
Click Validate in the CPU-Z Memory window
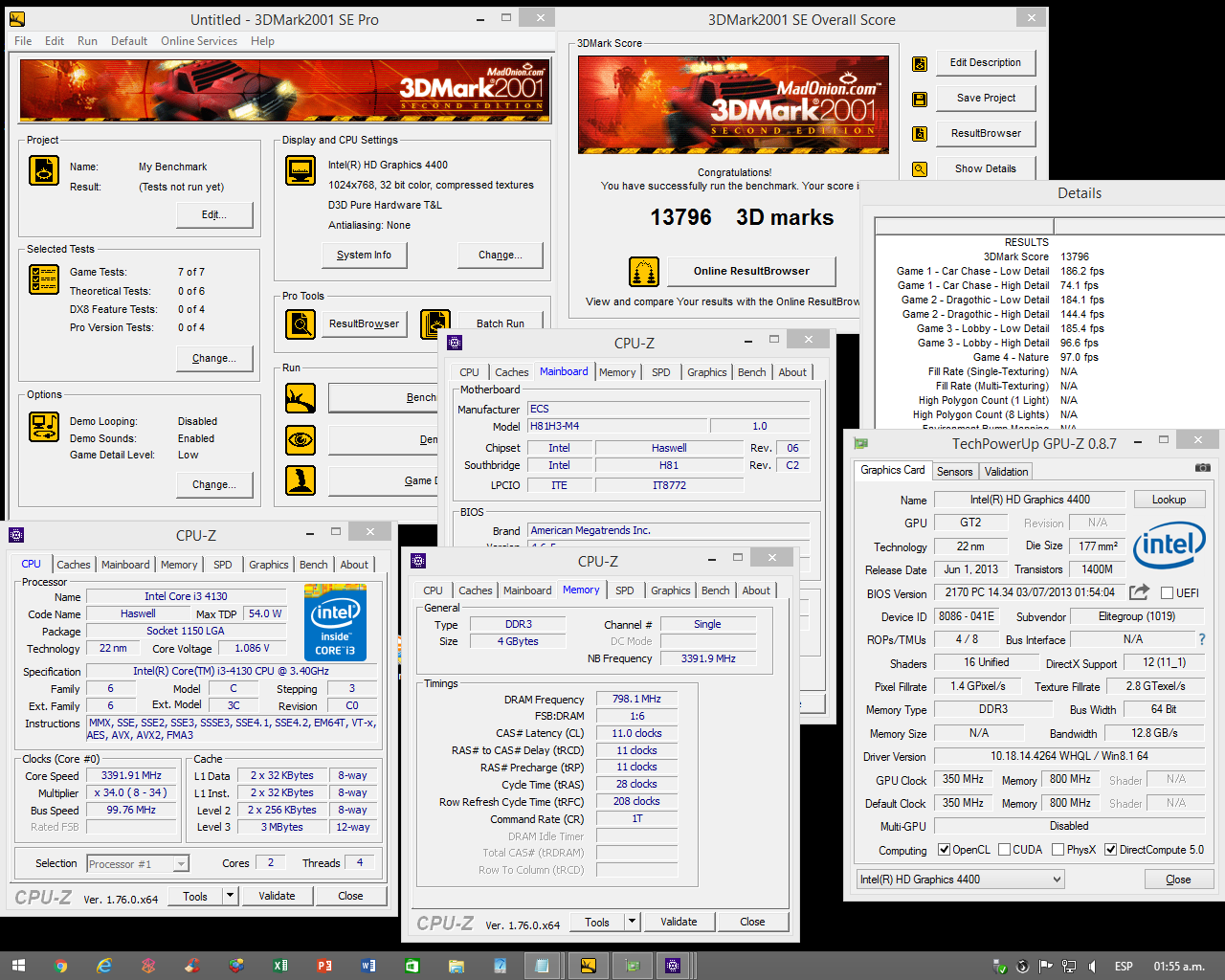tap(679, 923)
